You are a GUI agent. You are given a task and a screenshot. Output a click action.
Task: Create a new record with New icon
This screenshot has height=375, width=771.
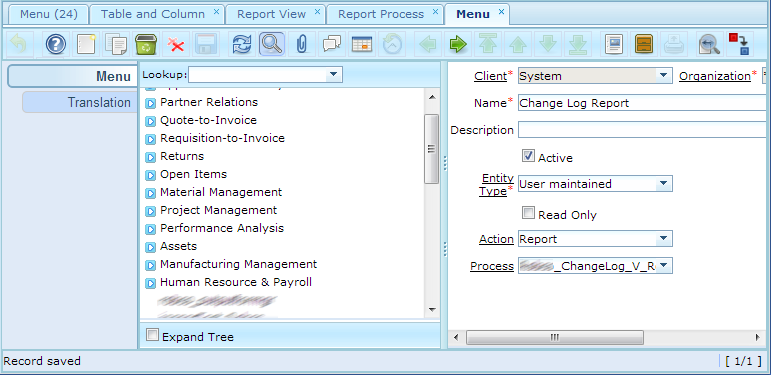point(87,45)
